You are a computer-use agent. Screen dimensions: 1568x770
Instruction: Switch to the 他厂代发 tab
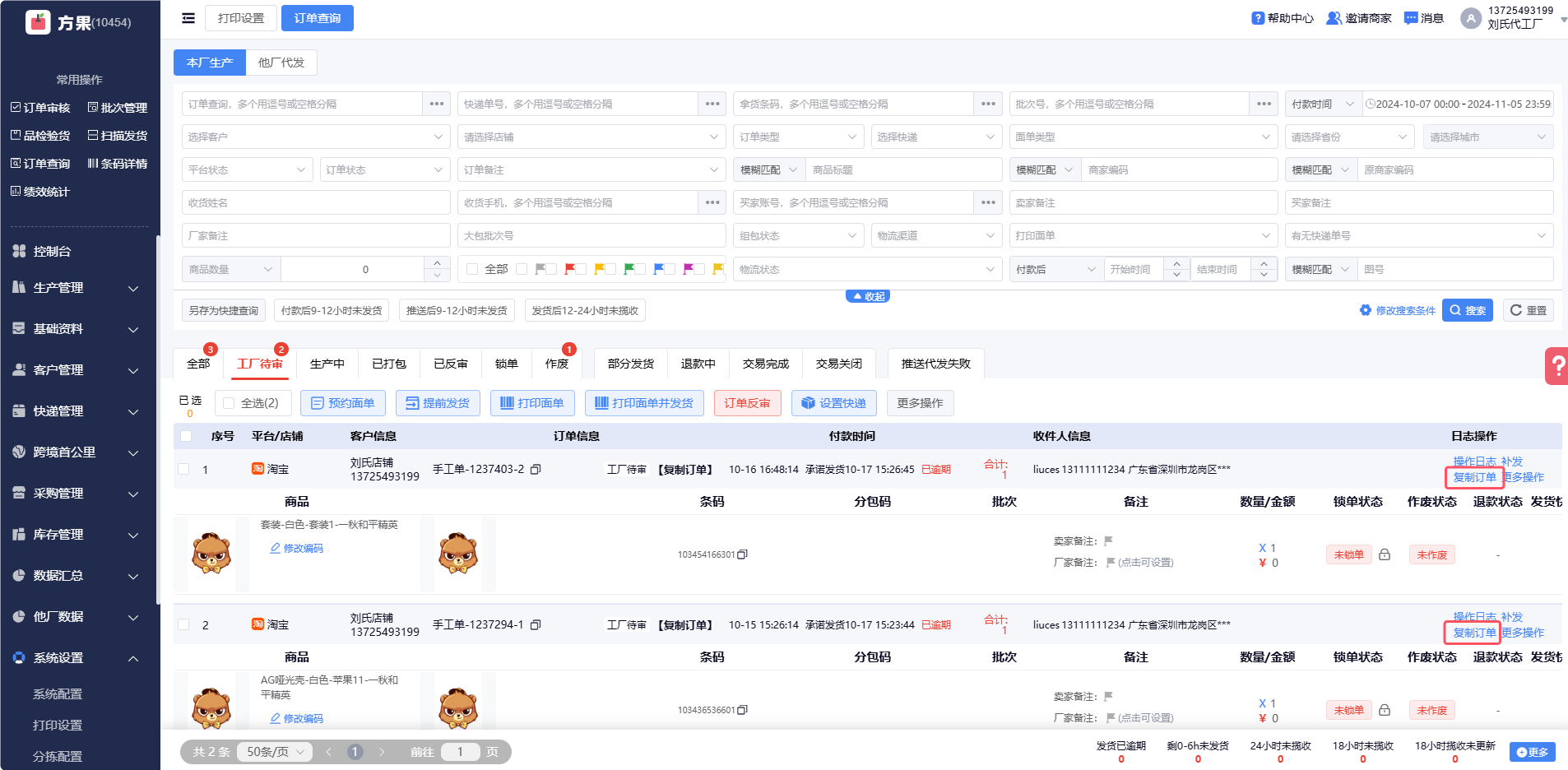(x=281, y=63)
